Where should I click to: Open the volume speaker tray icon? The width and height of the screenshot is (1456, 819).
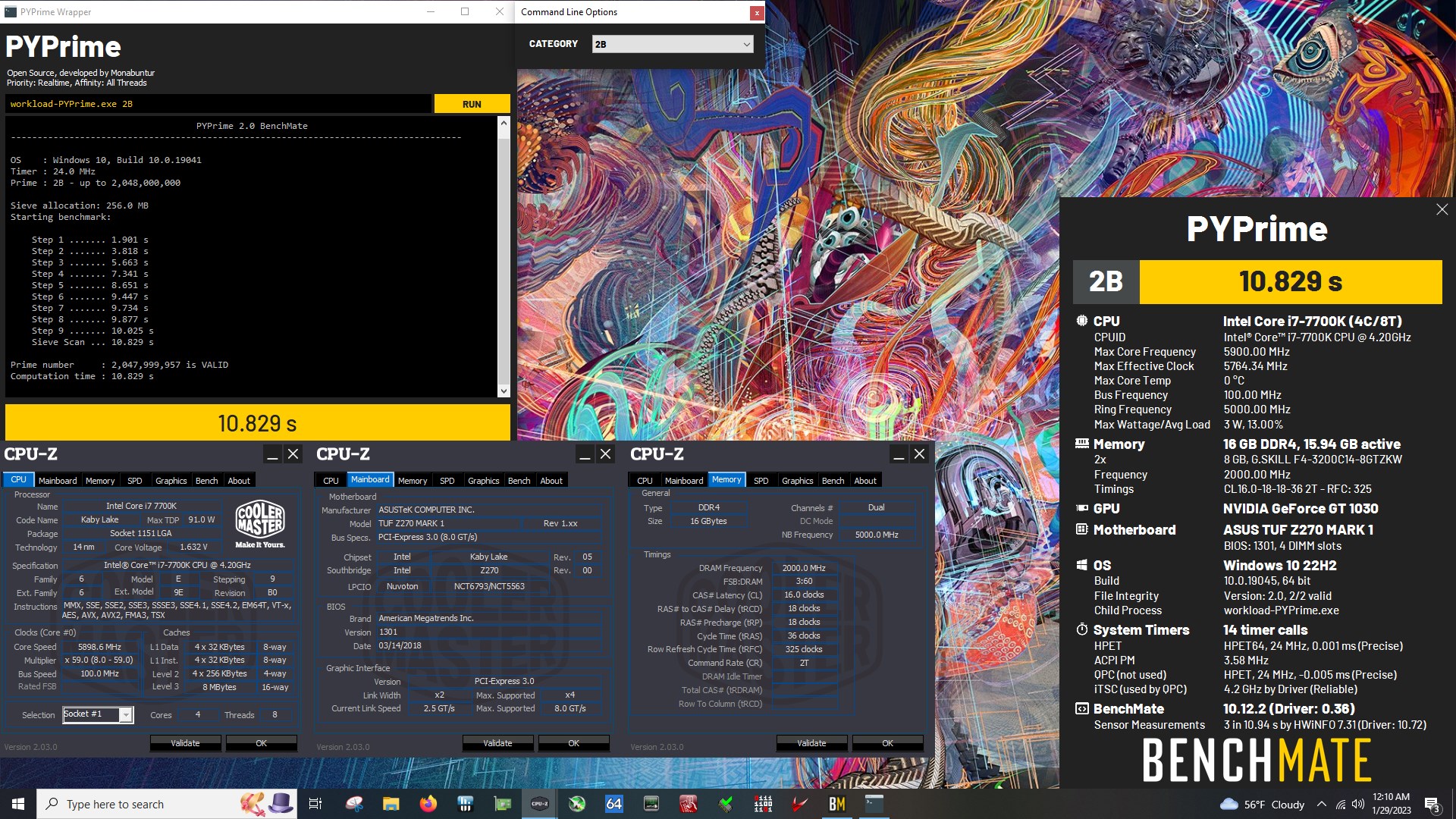click(x=1358, y=805)
